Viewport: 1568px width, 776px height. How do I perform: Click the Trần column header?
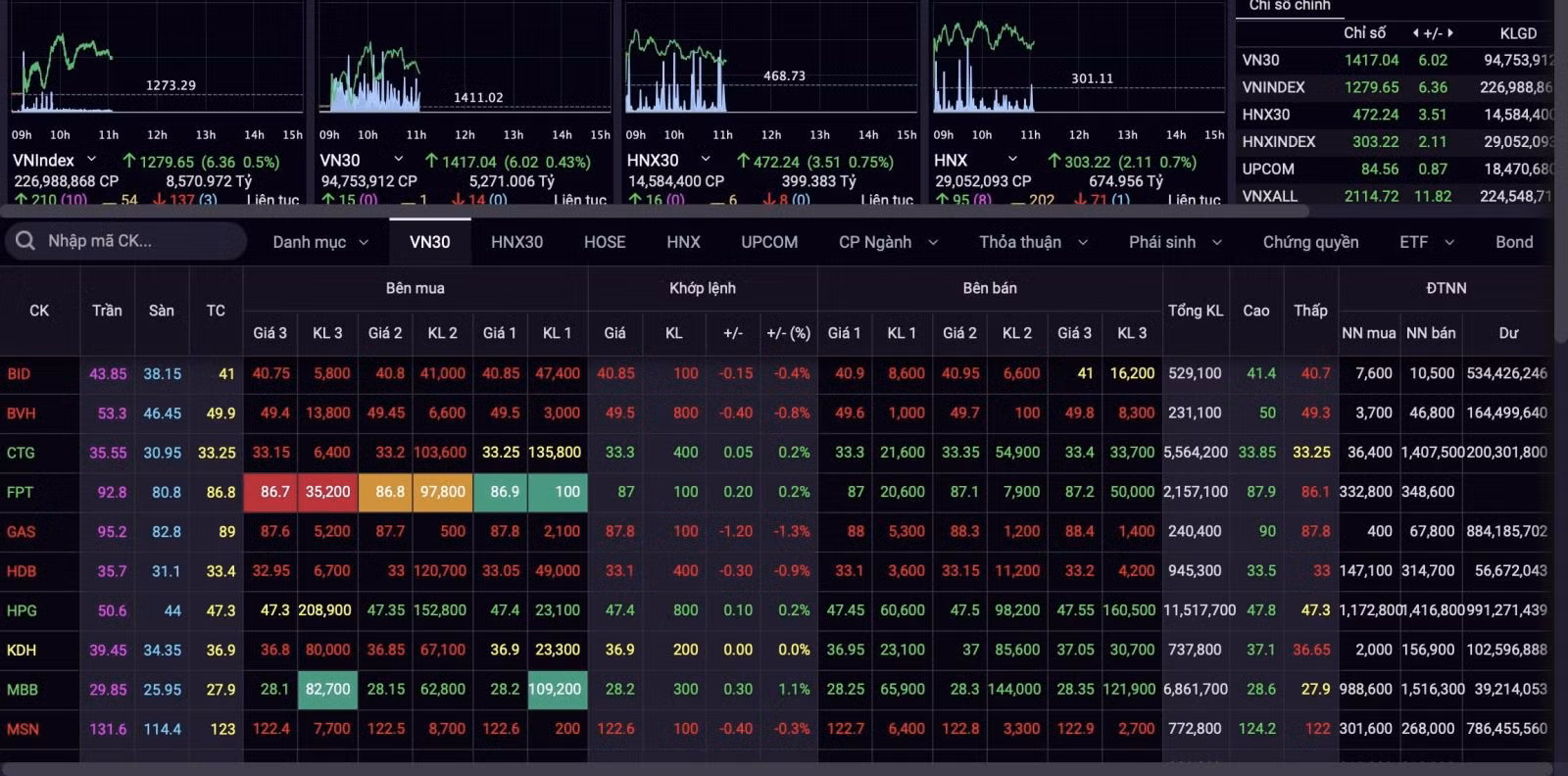pos(107,311)
